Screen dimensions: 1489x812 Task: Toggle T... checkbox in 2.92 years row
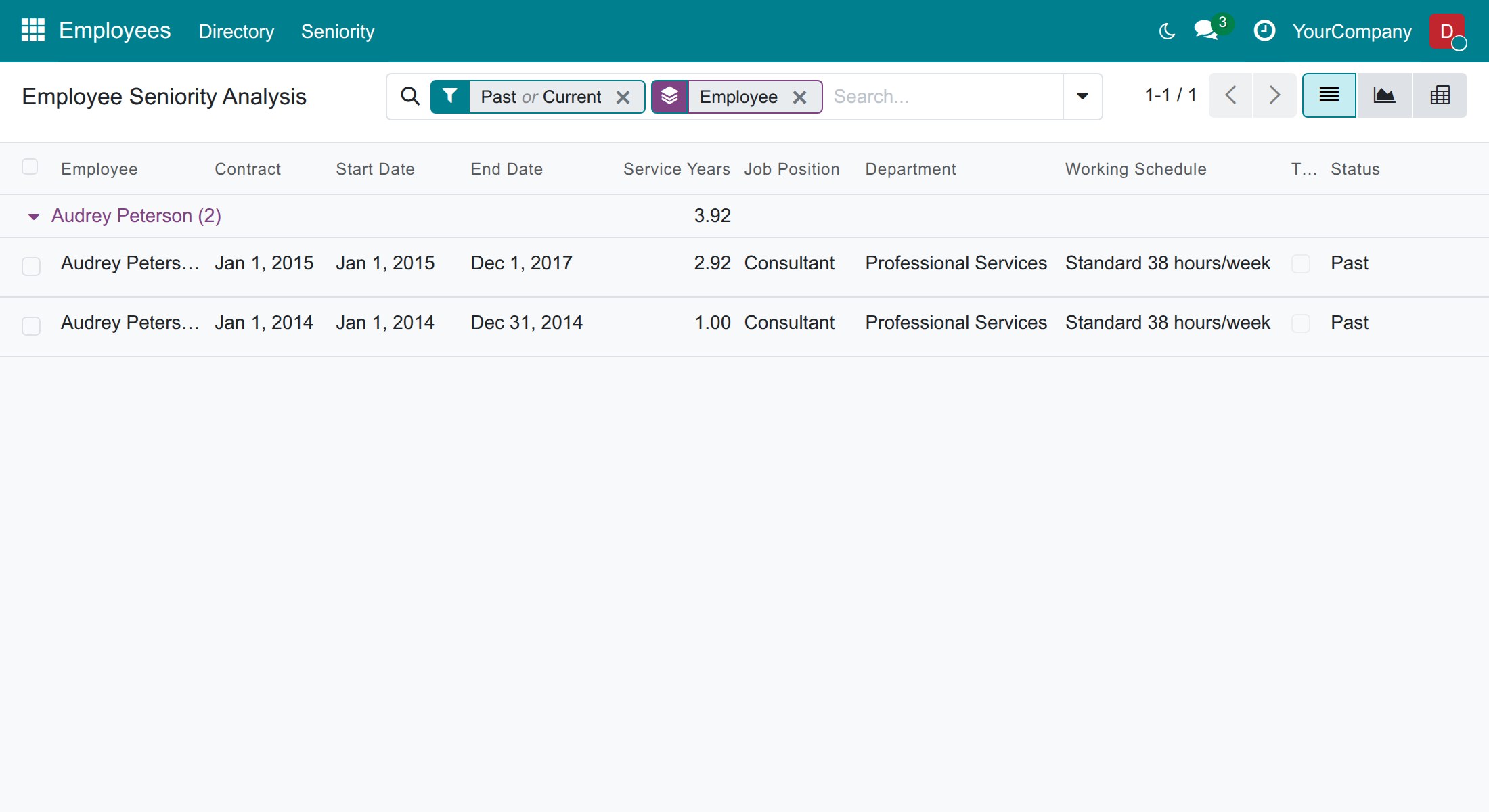[1301, 263]
